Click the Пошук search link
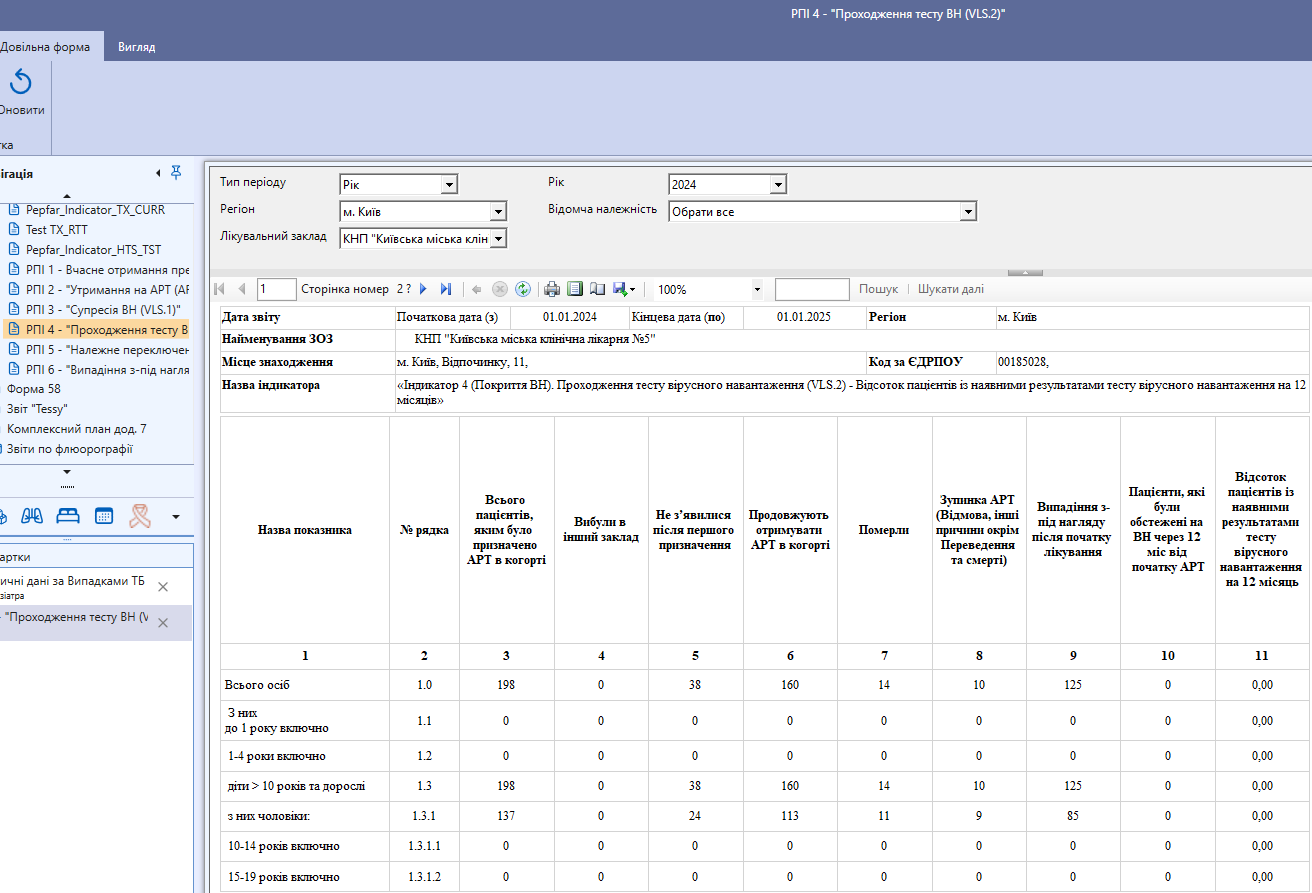1312x893 pixels. click(x=878, y=289)
